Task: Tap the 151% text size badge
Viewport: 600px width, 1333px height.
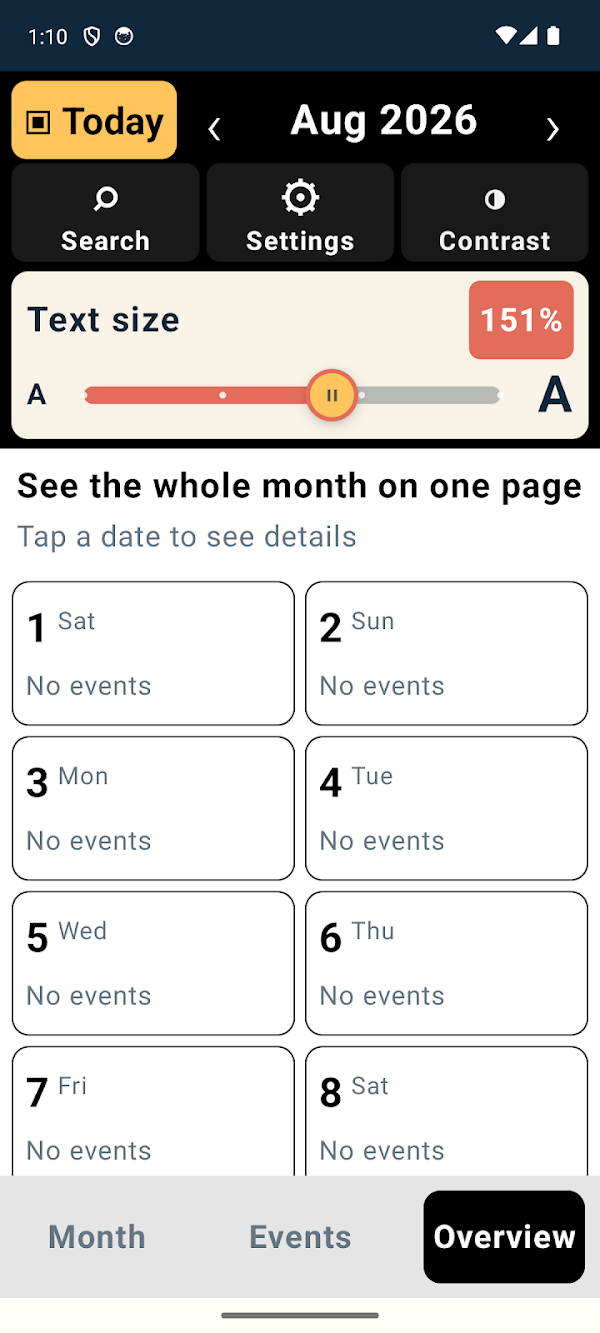Action: point(521,320)
